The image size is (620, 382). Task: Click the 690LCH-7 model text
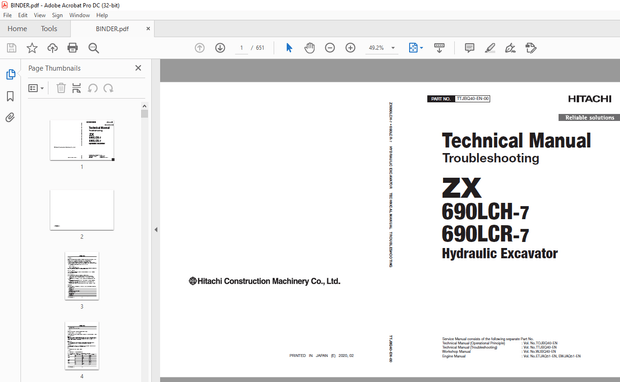click(485, 212)
